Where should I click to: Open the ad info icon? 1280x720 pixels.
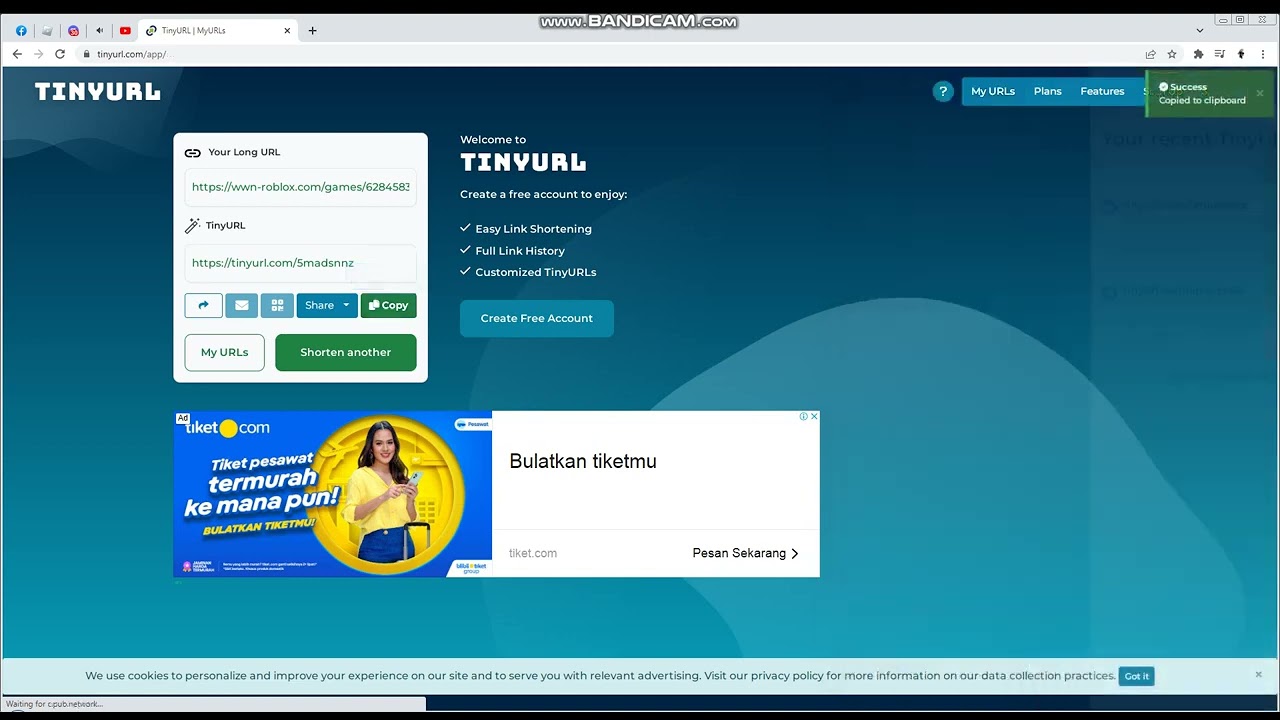tap(803, 416)
